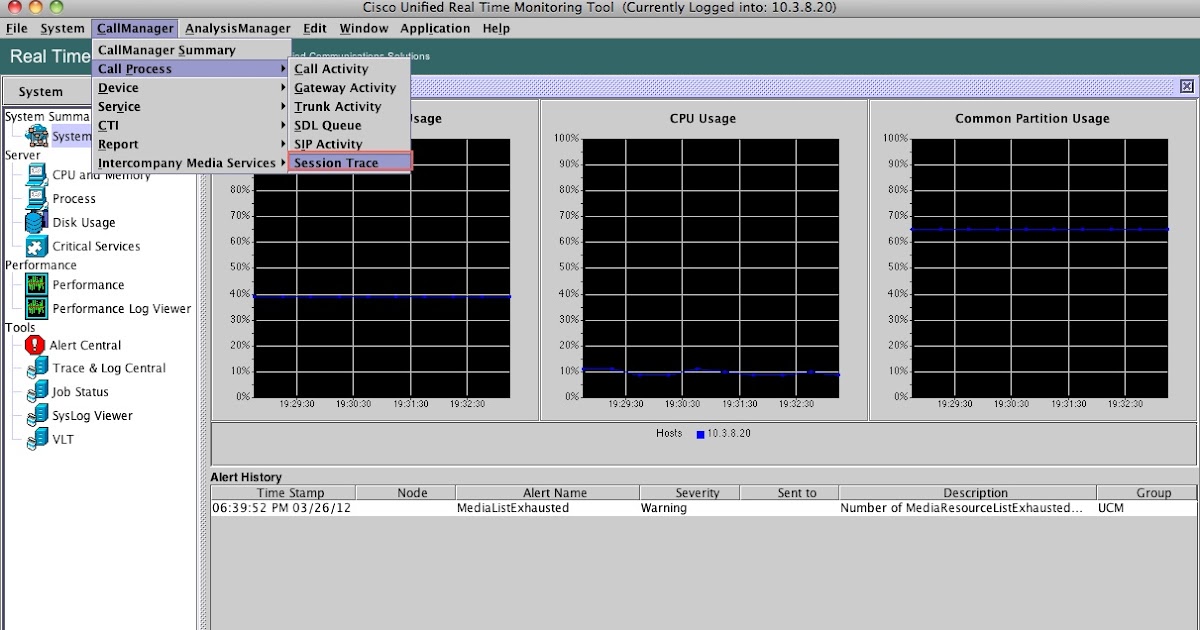1200x630 pixels.
Task: Sort alerts by Node column
Action: click(406, 493)
